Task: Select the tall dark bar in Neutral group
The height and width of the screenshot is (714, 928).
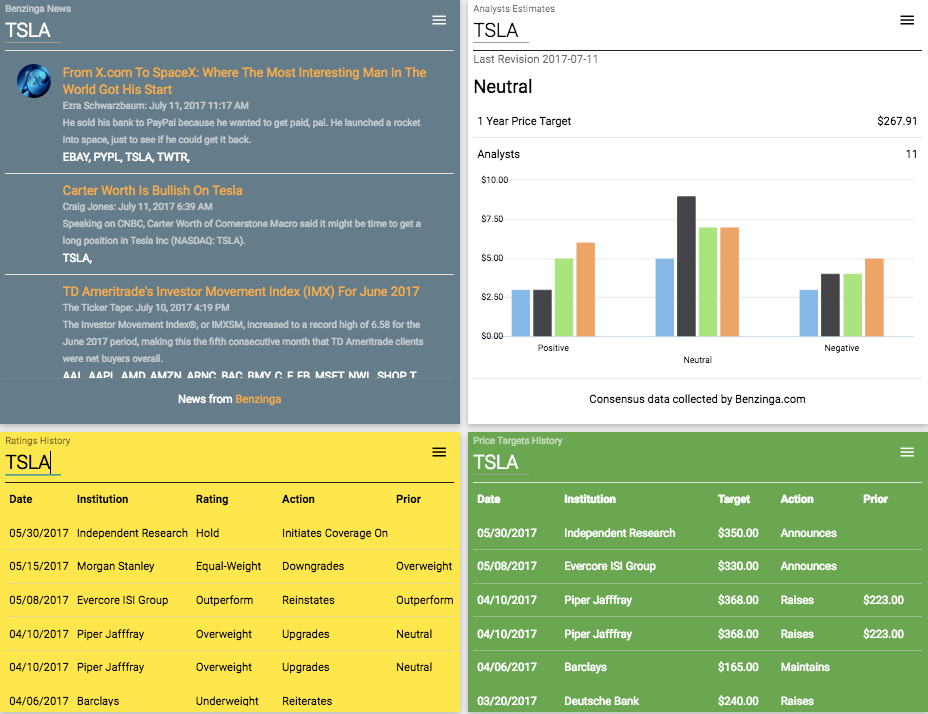Action: (687, 266)
